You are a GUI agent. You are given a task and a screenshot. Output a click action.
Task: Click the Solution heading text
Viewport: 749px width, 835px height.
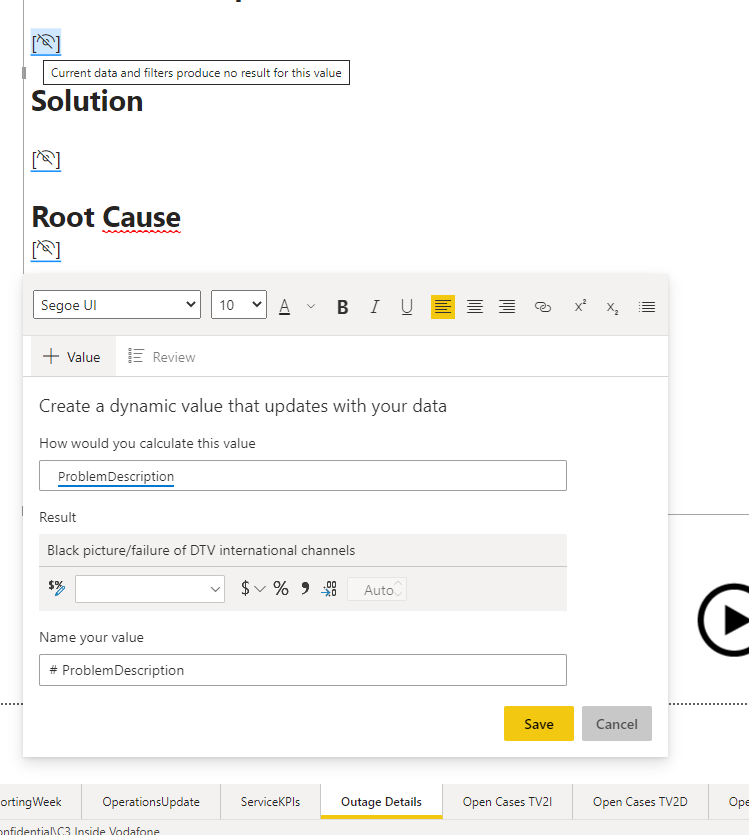point(87,101)
